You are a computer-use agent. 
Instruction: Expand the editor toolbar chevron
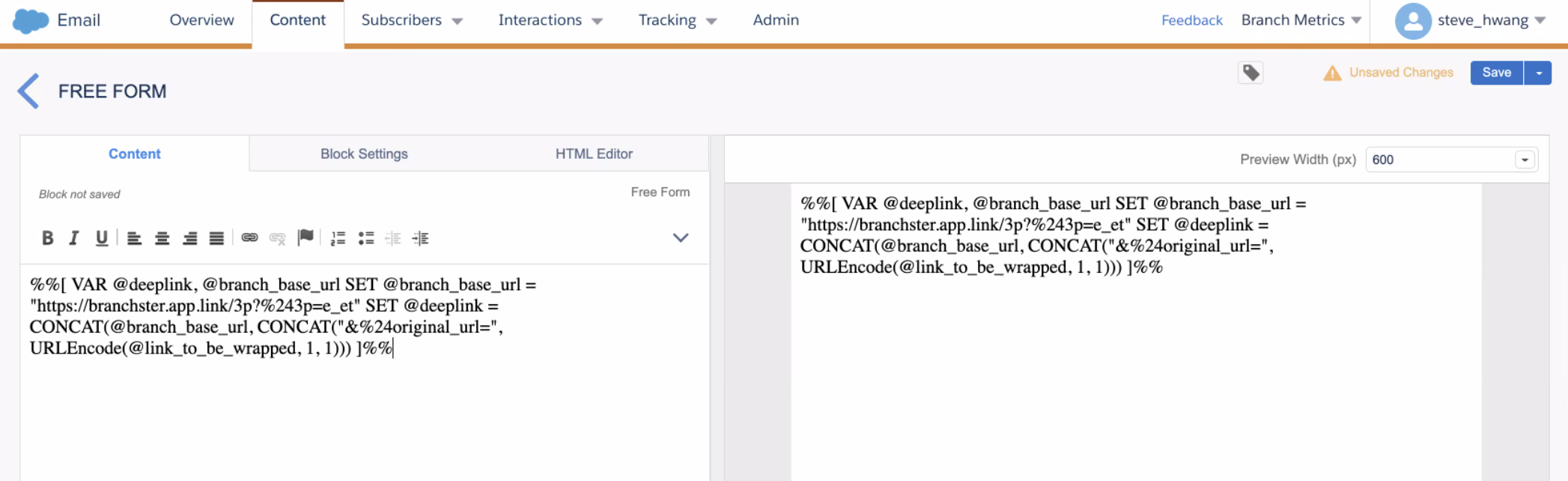pos(680,238)
